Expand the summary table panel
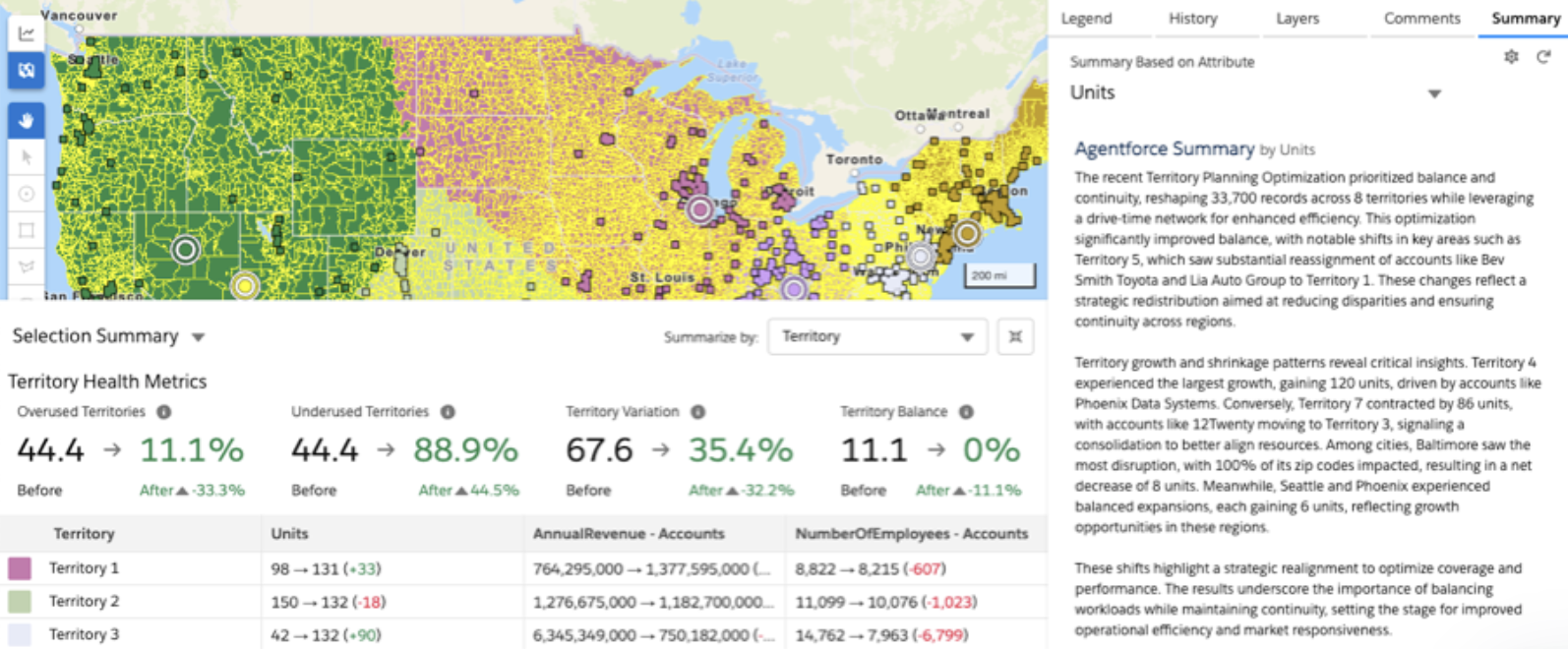 1015,337
